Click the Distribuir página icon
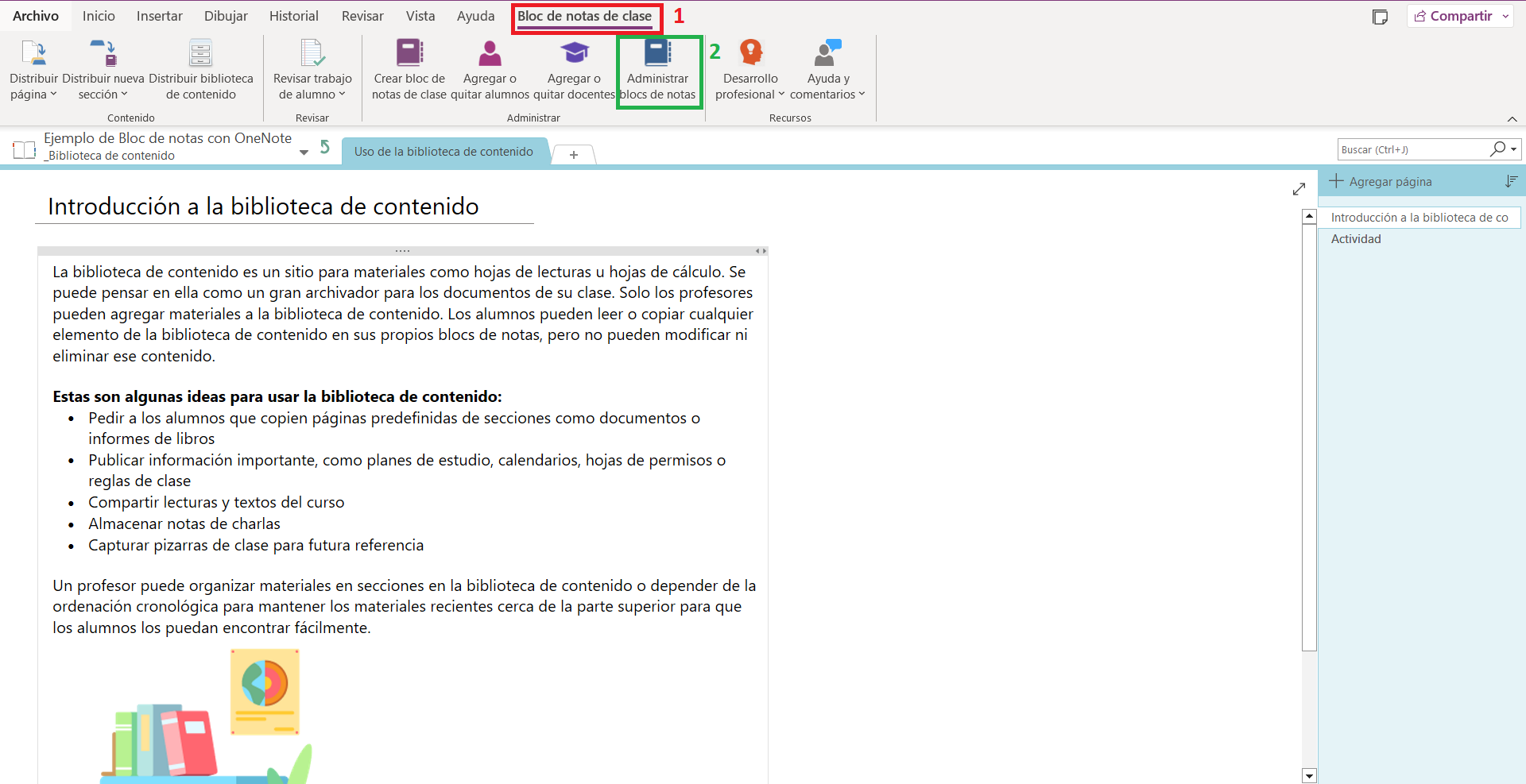This screenshot has height=784, width=1526. pos(33,53)
